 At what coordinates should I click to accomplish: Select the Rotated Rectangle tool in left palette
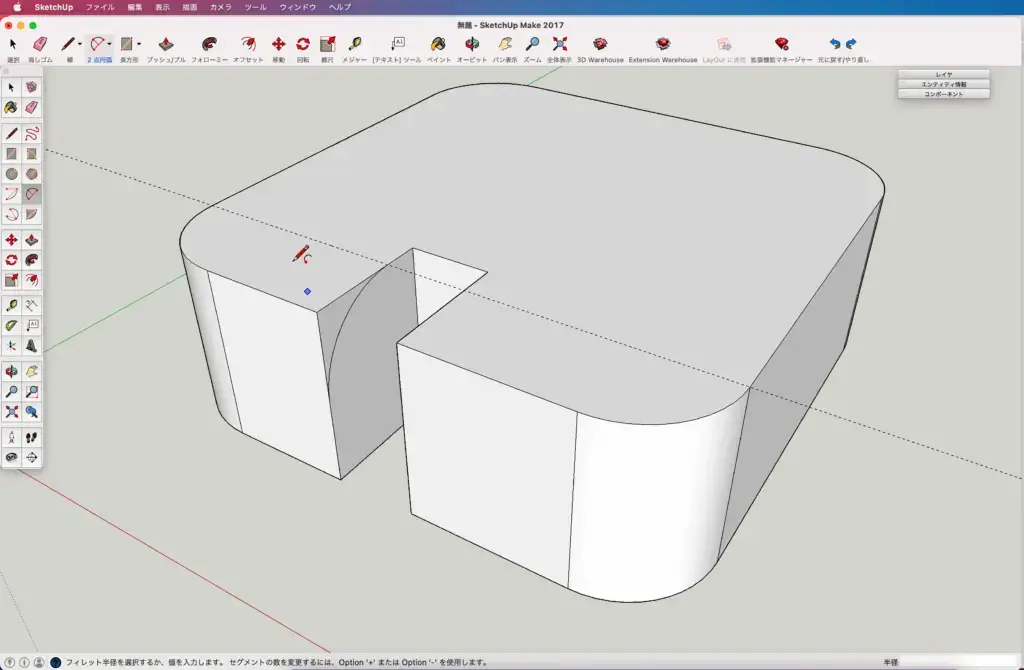[x=31, y=154]
